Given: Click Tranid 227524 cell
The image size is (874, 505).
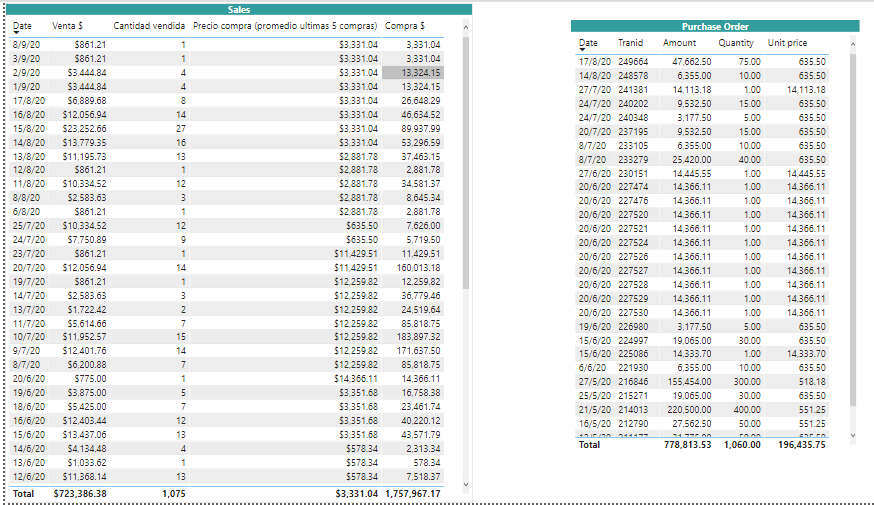Looking at the screenshot, I should point(633,242).
